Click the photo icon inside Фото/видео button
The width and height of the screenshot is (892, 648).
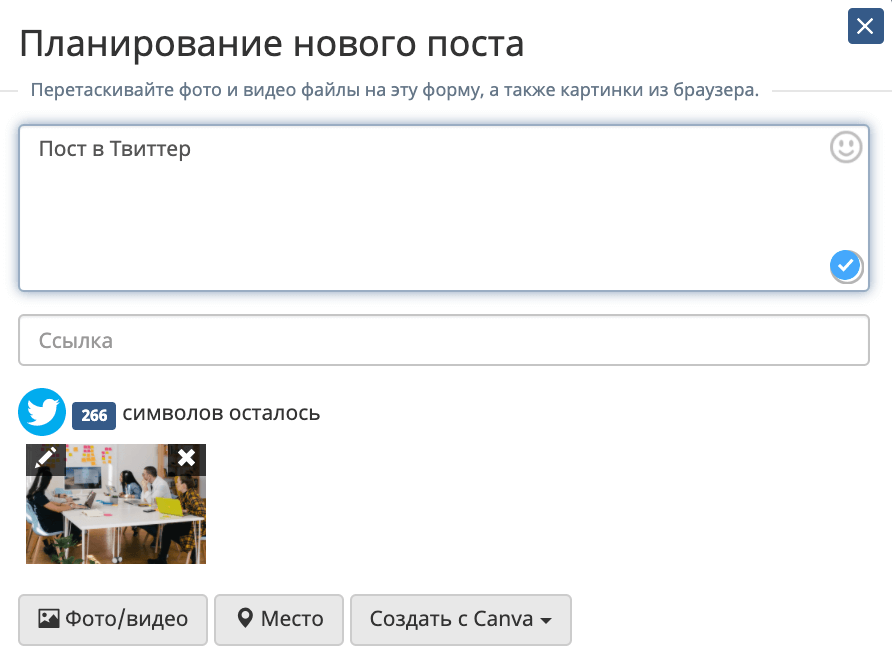tap(51, 620)
